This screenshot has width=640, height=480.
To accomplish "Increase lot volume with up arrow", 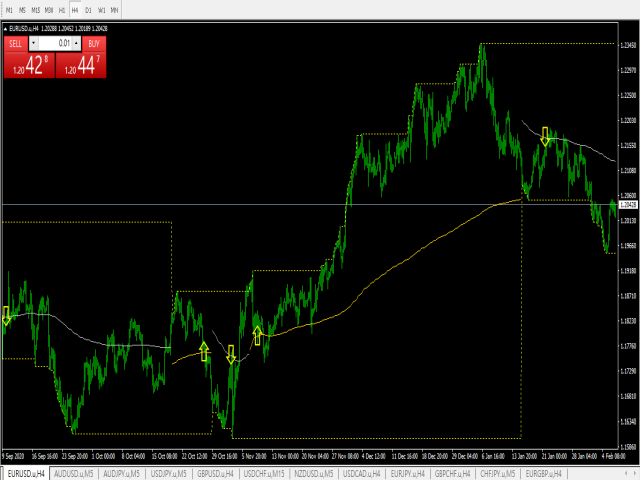I will tap(76, 43).
